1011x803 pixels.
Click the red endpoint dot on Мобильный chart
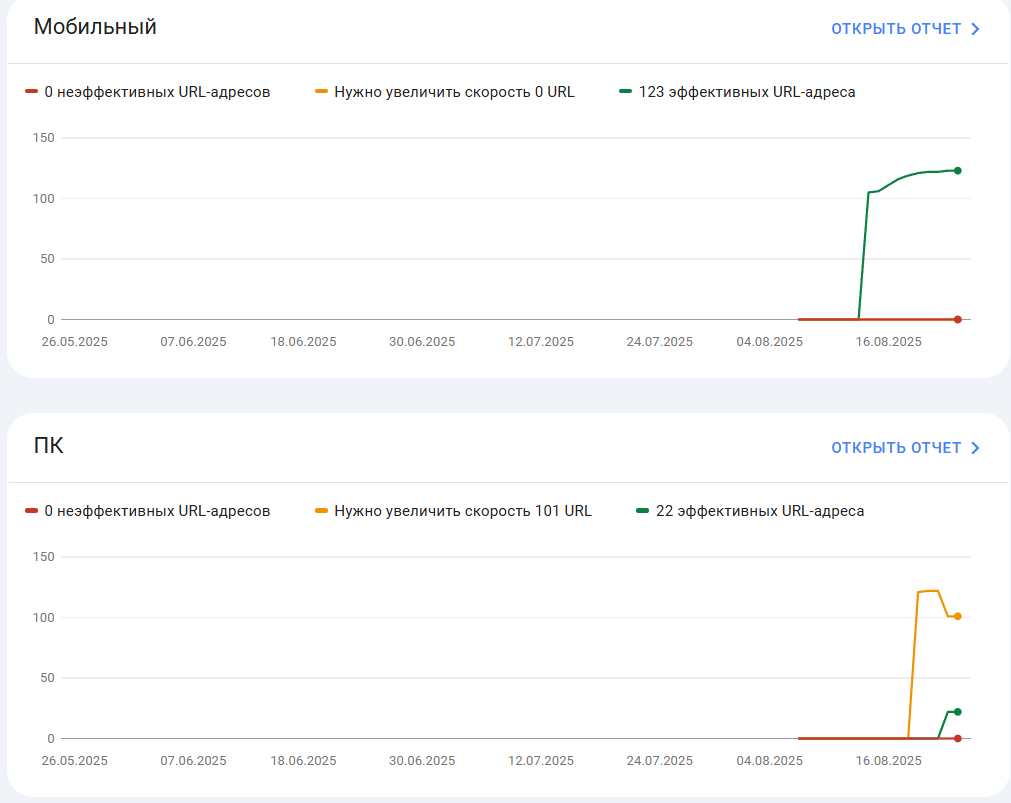(x=957, y=319)
